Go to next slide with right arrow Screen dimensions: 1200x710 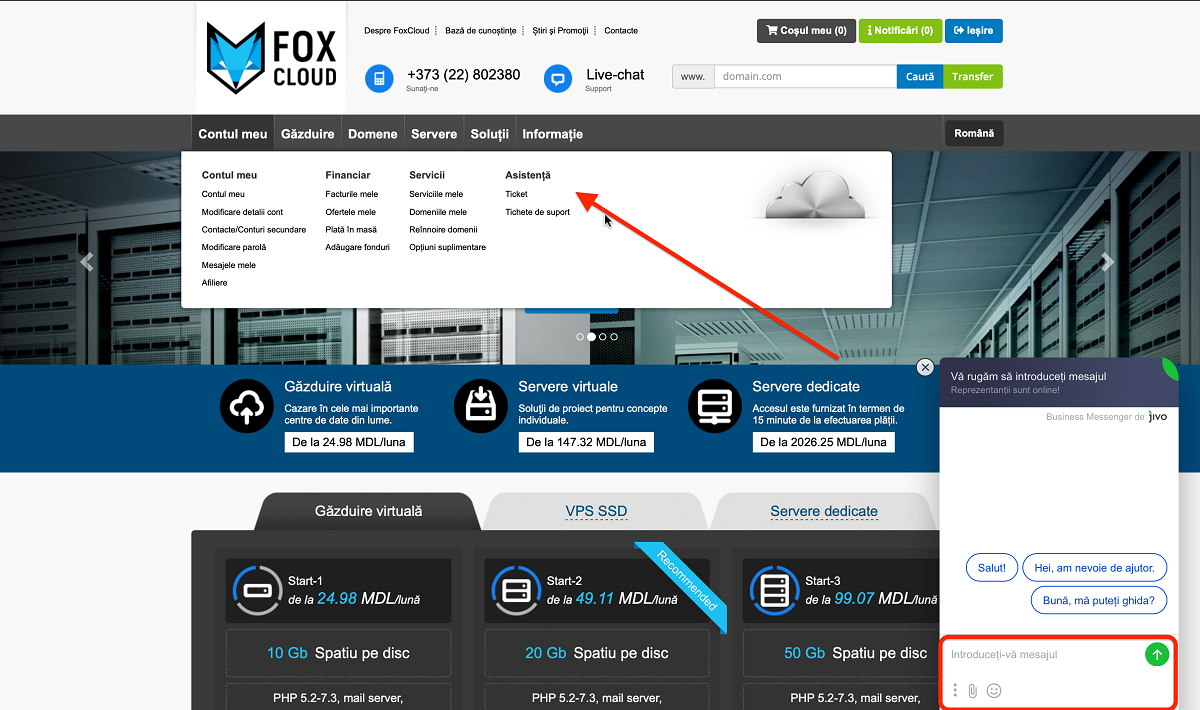(1107, 262)
